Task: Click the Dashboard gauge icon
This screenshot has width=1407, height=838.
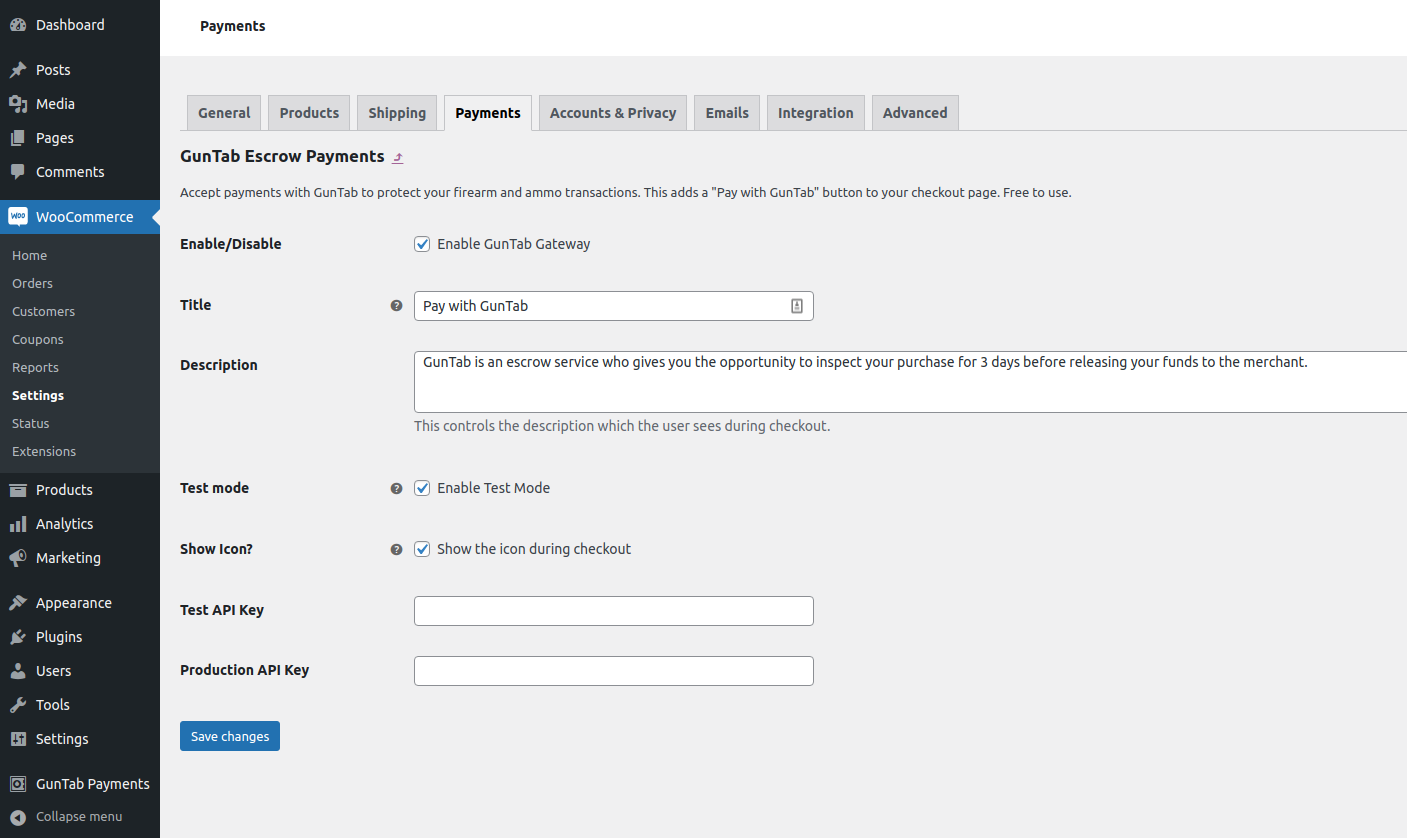Action: coord(18,25)
